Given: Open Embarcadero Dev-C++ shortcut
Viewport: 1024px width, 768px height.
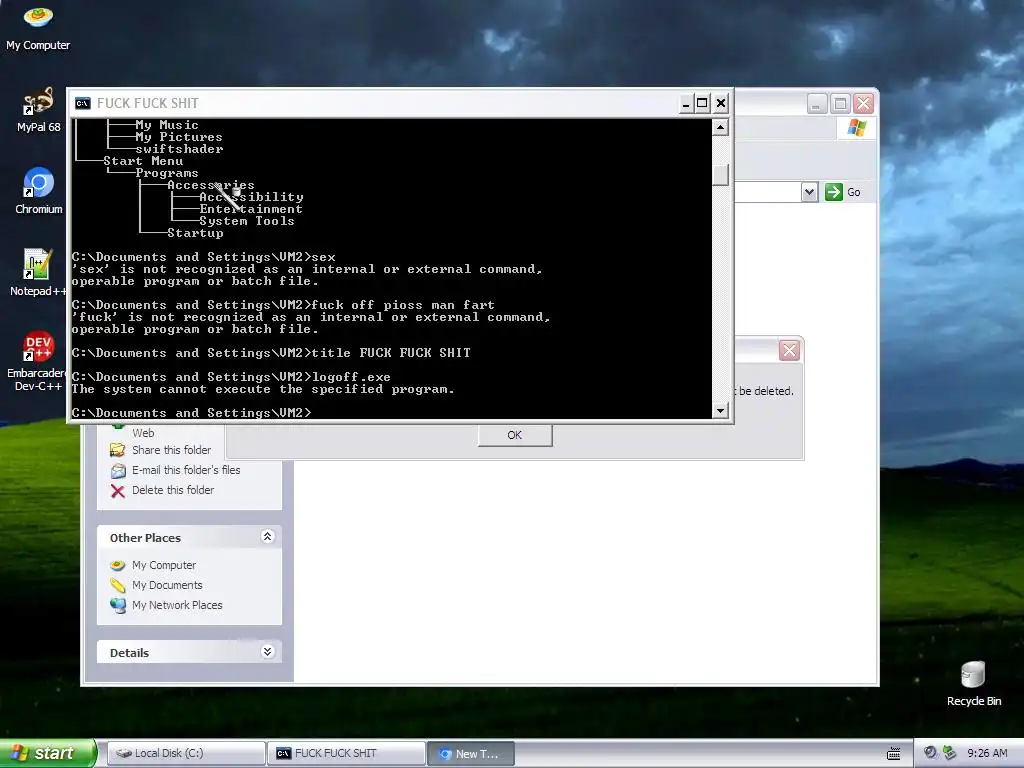Looking at the screenshot, I should [x=38, y=360].
